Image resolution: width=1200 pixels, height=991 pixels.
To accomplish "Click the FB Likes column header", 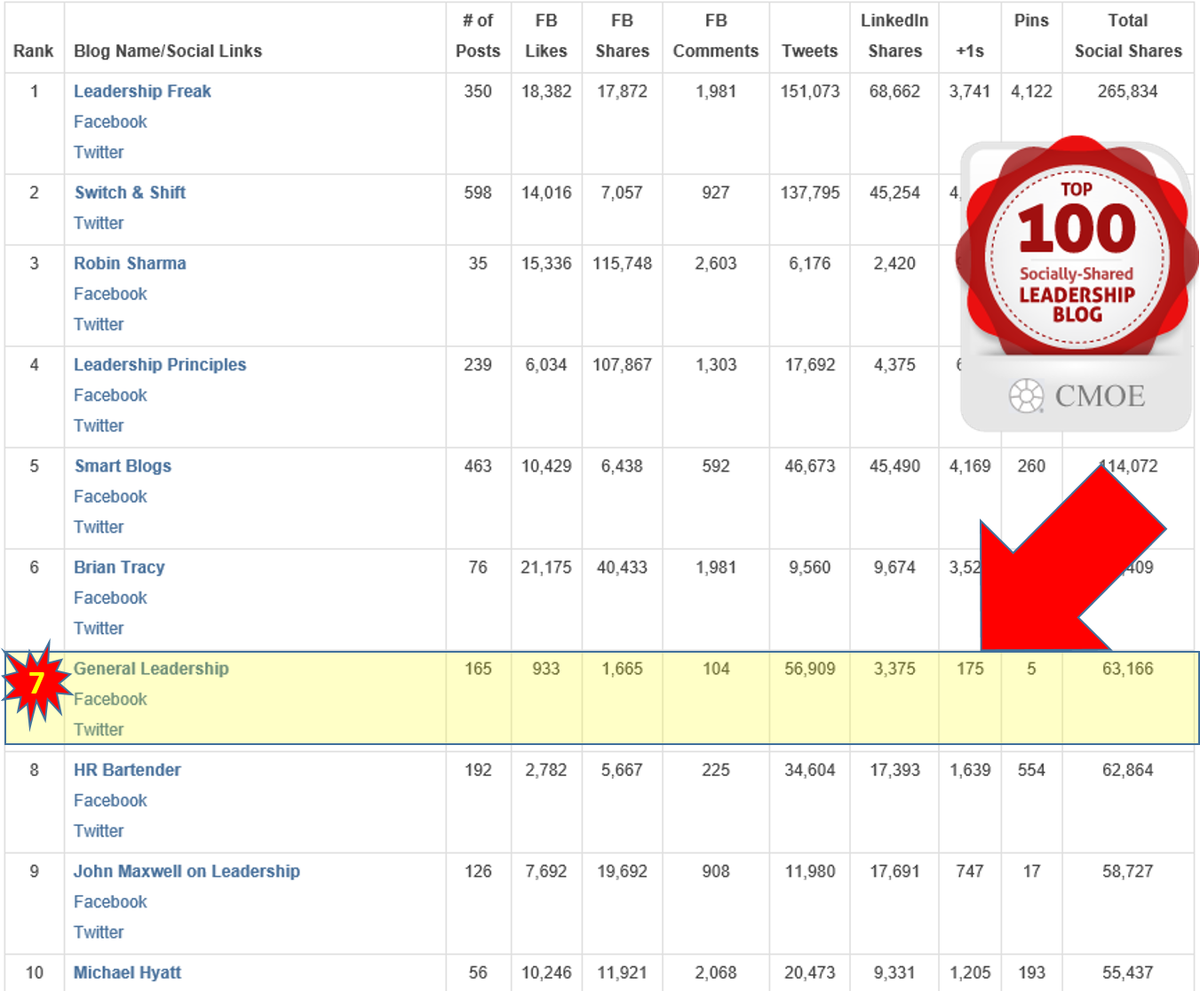I will pos(546,36).
